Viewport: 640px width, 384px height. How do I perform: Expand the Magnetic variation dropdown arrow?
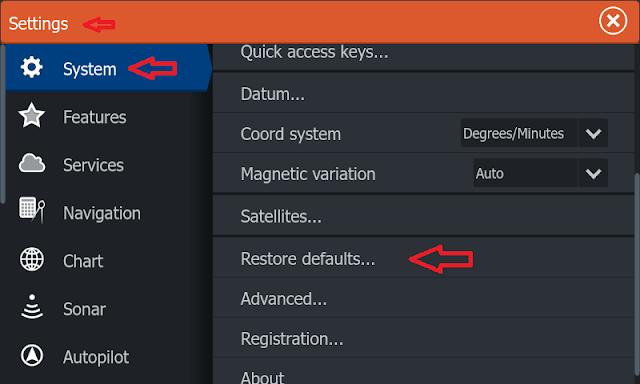tap(593, 173)
